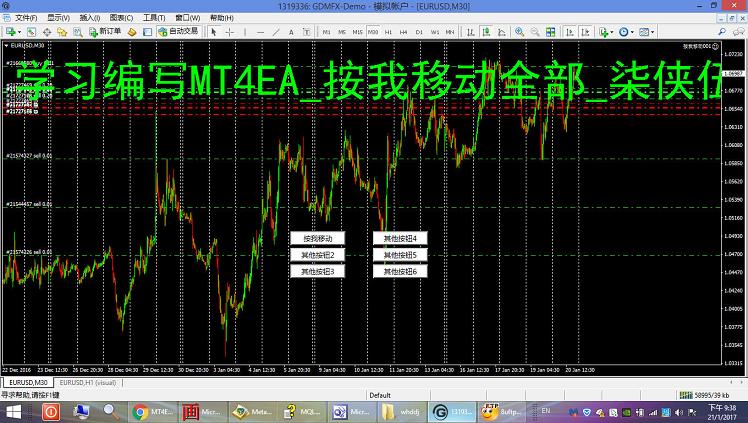Switch to MN timeframe
Image resolution: width=748 pixels, height=423 pixels.
[x=450, y=32]
